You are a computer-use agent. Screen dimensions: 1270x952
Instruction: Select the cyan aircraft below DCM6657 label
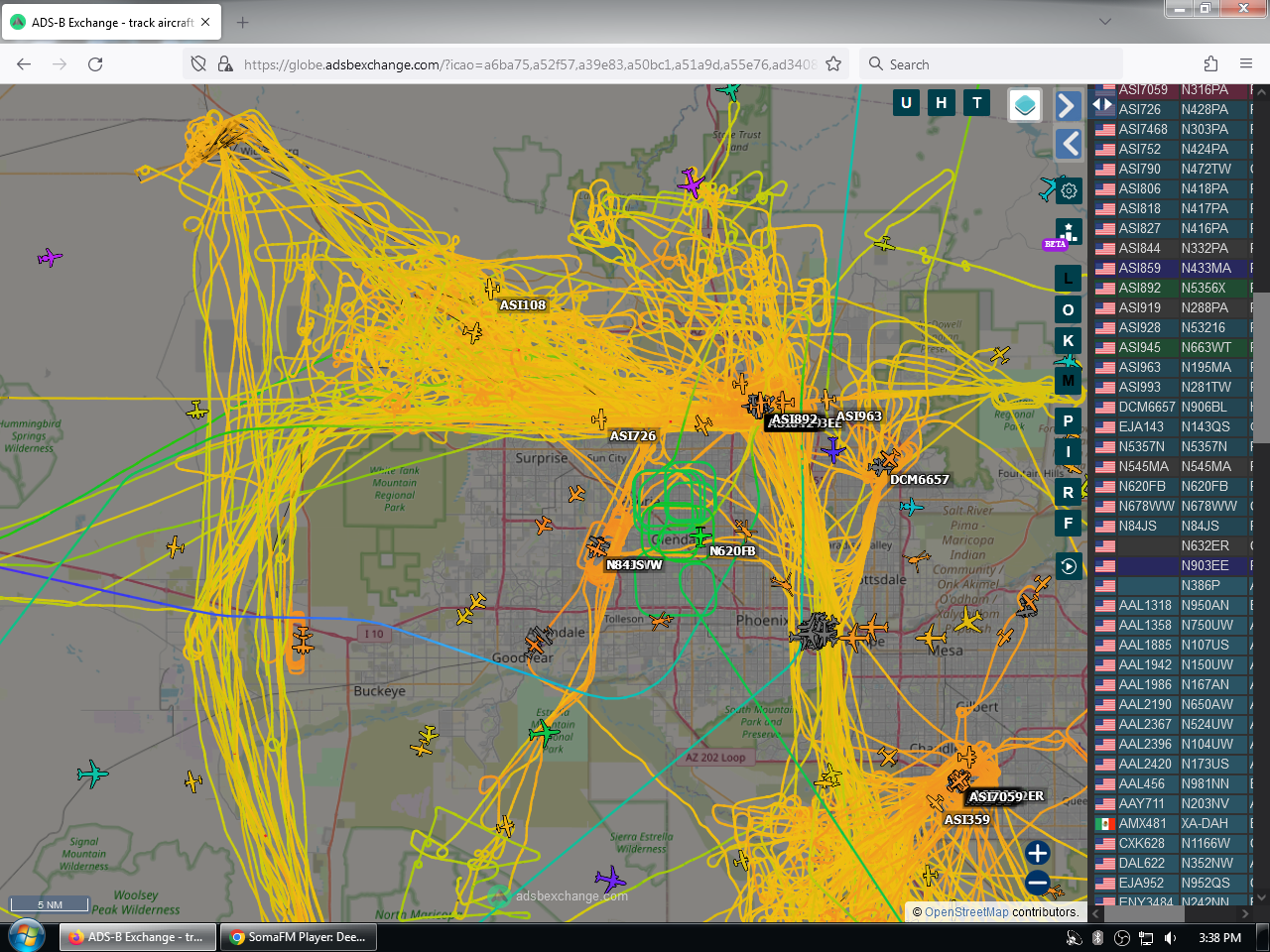[911, 507]
